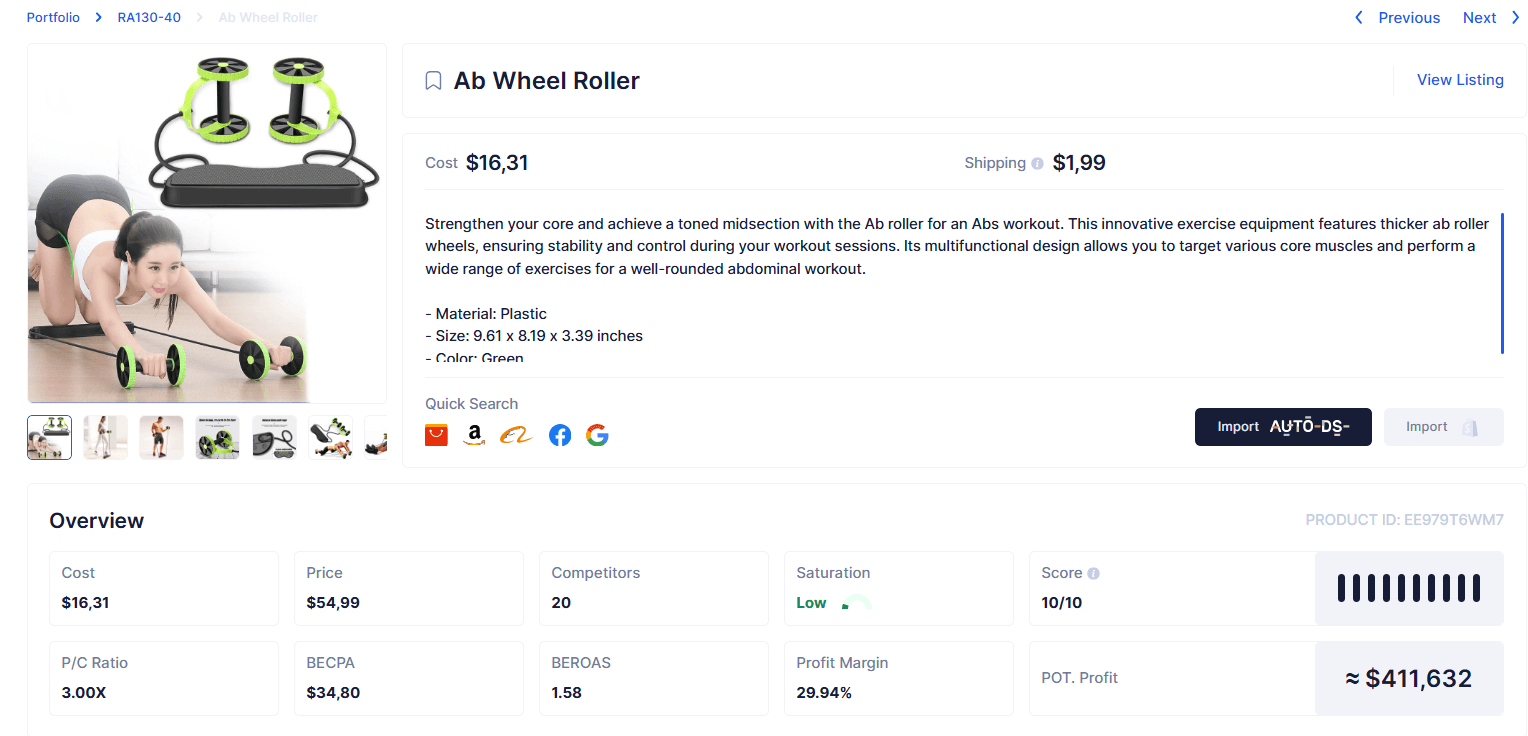Image resolution: width=1528 pixels, height=736 pixels.
Task: Select the fourth product thumbnail
Action: tap(217, 437)
